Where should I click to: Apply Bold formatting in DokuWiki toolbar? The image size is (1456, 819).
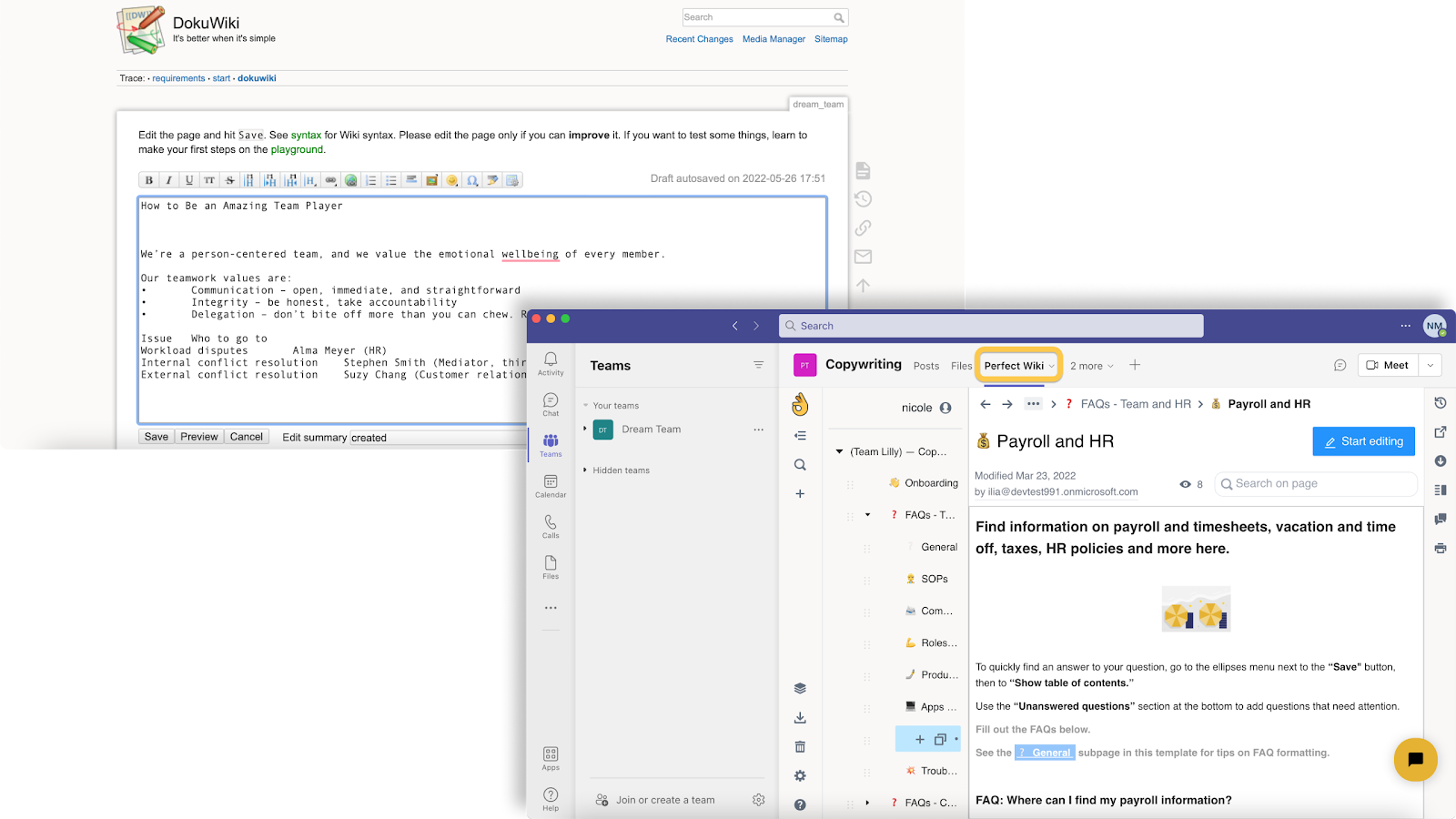tap(149, 180)
